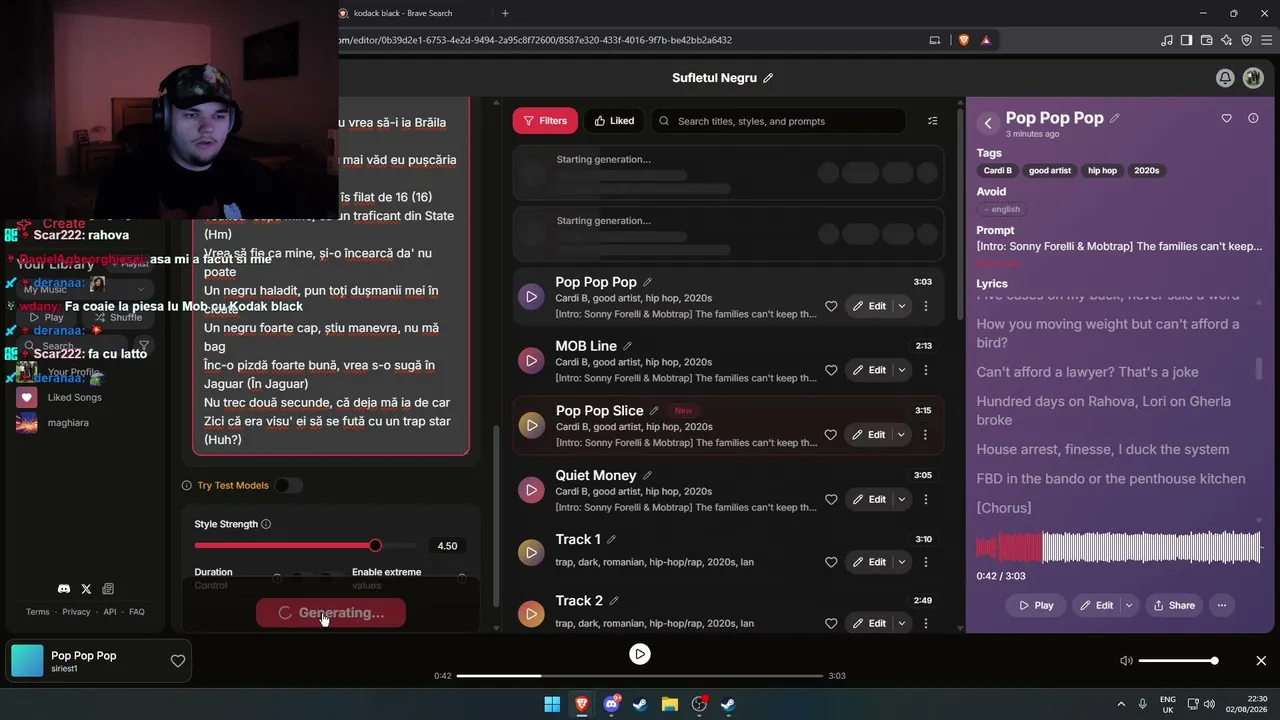The image size is (1280, 720).
Task: Like the Pop Pop Slice track
Action: (x=831, y=435)
